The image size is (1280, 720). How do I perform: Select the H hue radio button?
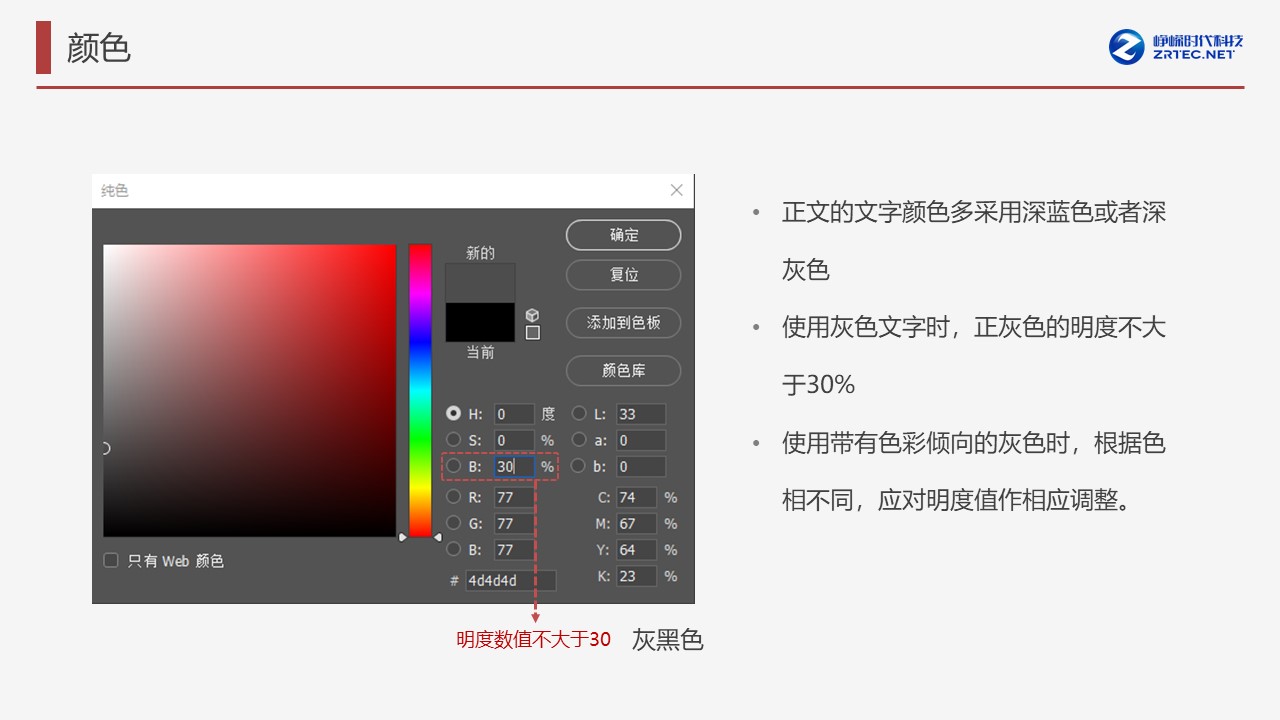pos(454,413)
